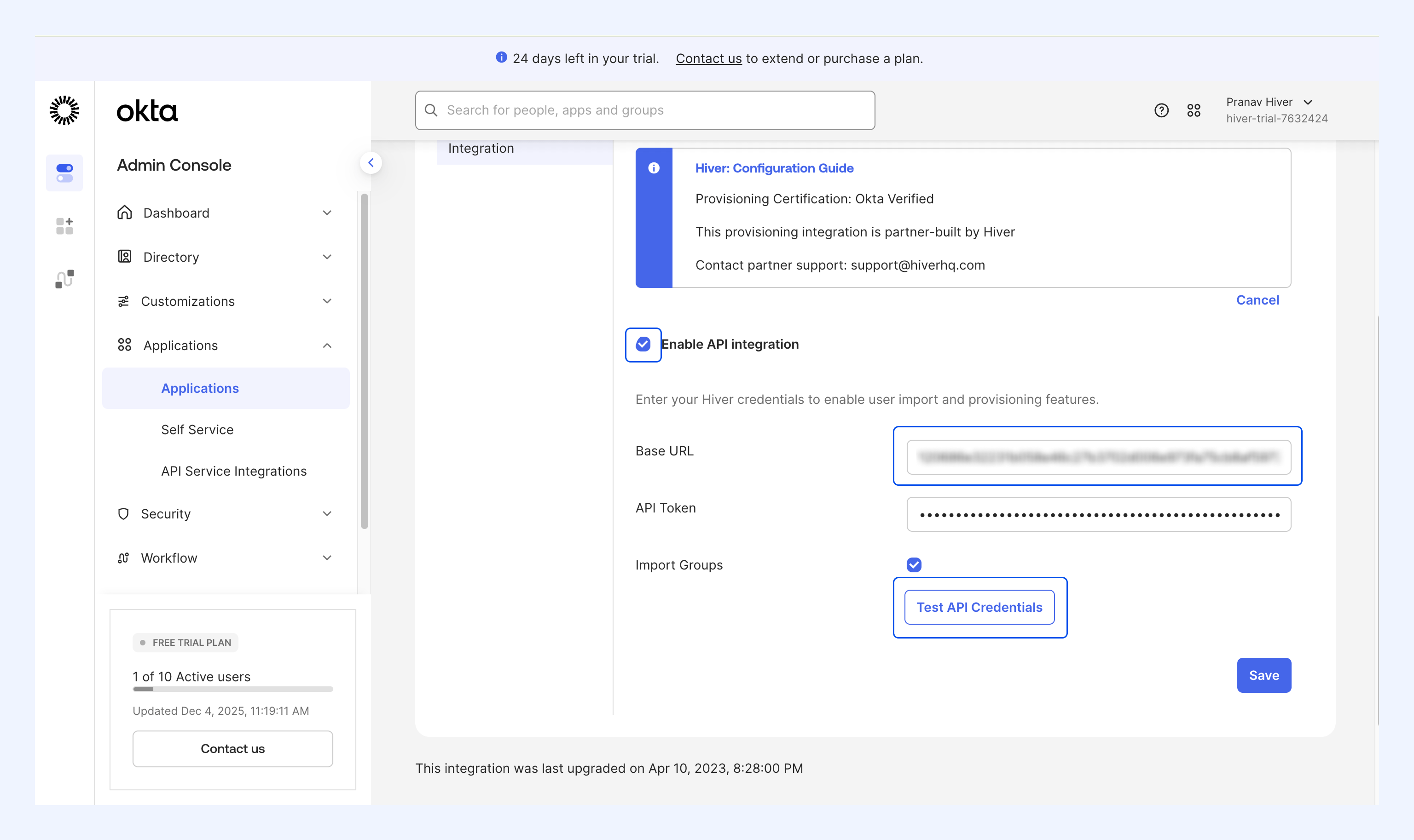This screenshot has width=1414, height=840.
Task: Click 'Provisioning Certification: Okta Verified' text
Action: [x=814, y=199]
